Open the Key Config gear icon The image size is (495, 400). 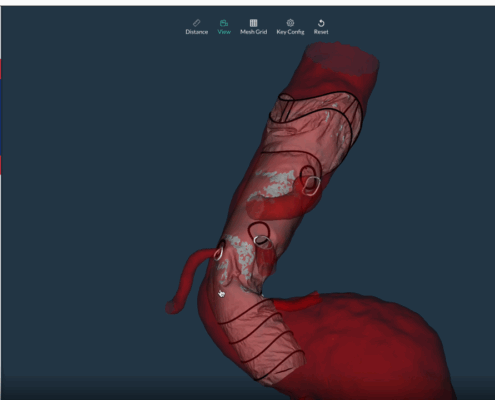(290, 23)
